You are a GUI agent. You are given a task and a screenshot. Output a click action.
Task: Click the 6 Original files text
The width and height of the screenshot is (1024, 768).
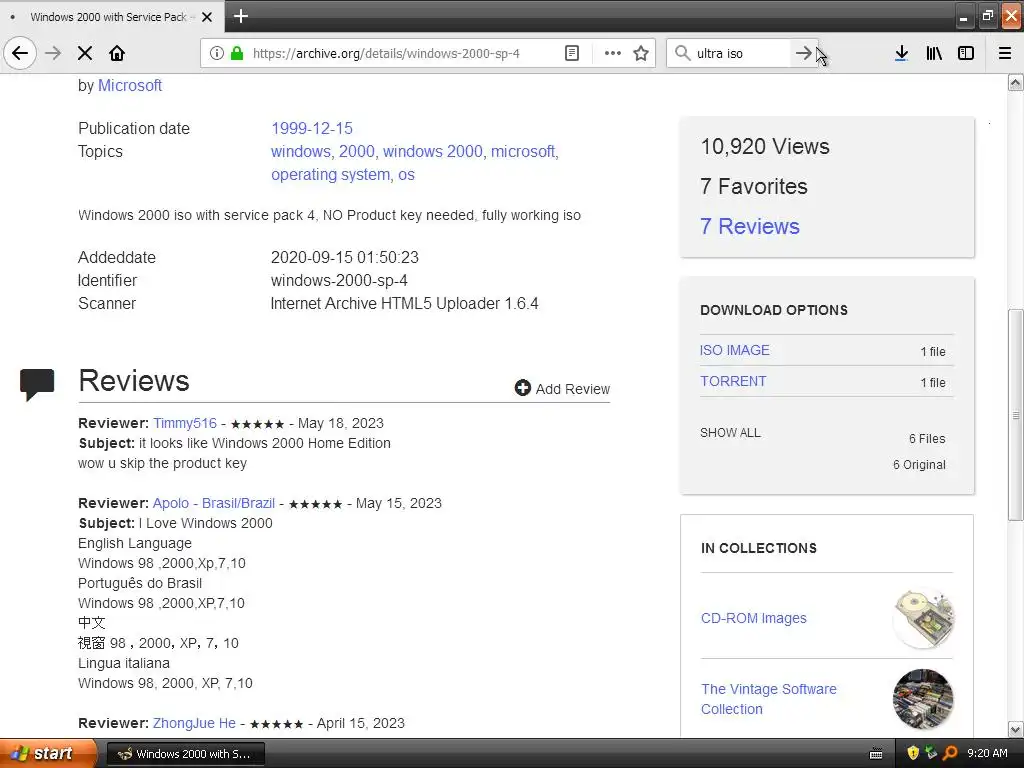[x=919, y=465]
